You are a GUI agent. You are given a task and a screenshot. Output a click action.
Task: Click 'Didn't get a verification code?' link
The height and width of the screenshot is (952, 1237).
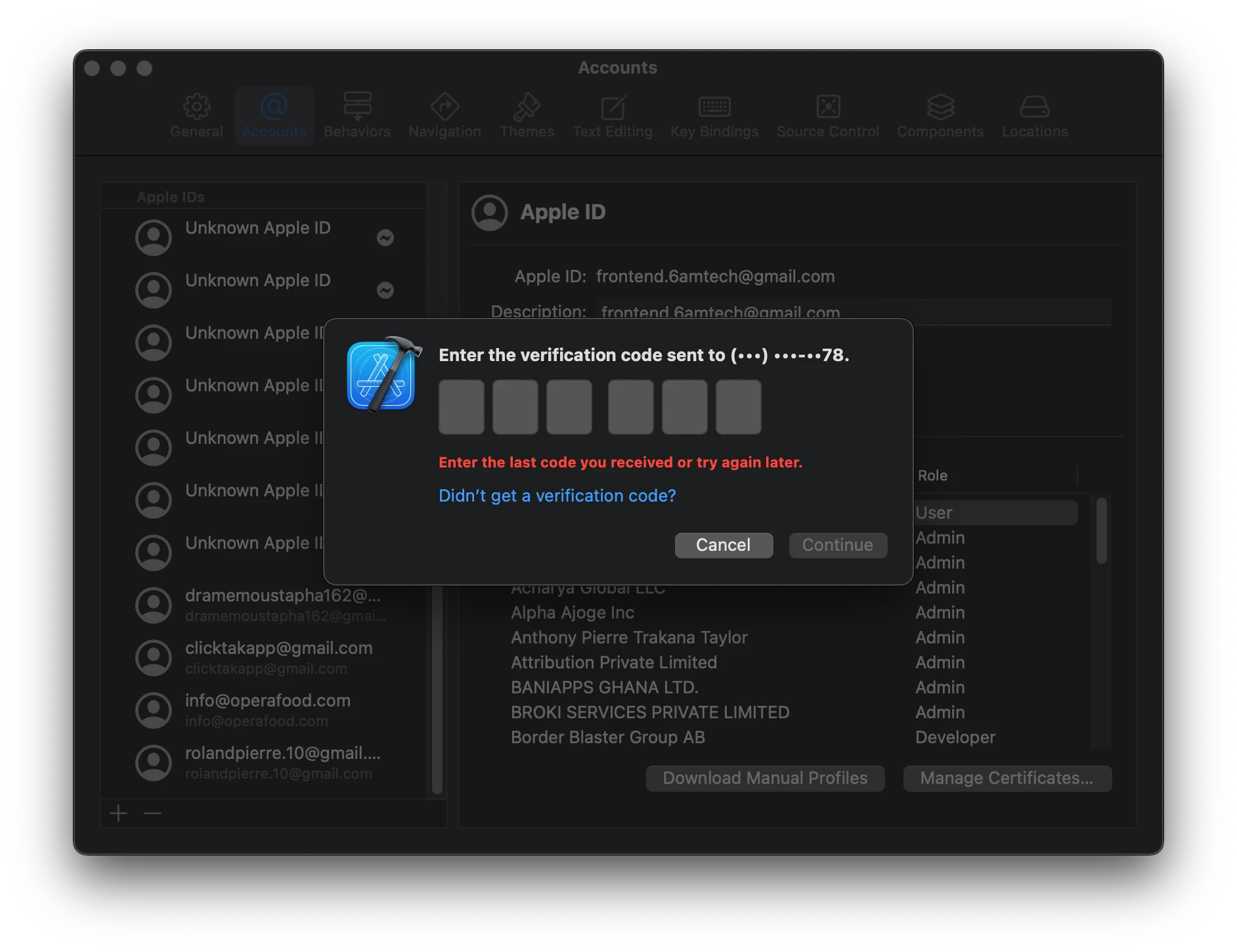click(557, 496)
